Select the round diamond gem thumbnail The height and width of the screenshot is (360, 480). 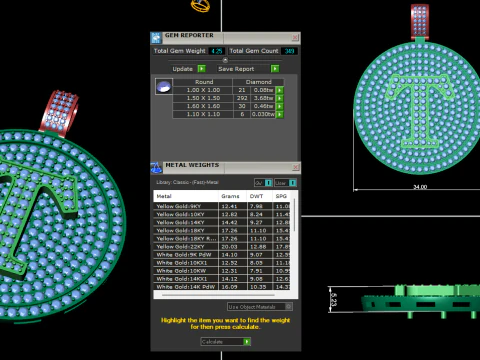(164, 87)
